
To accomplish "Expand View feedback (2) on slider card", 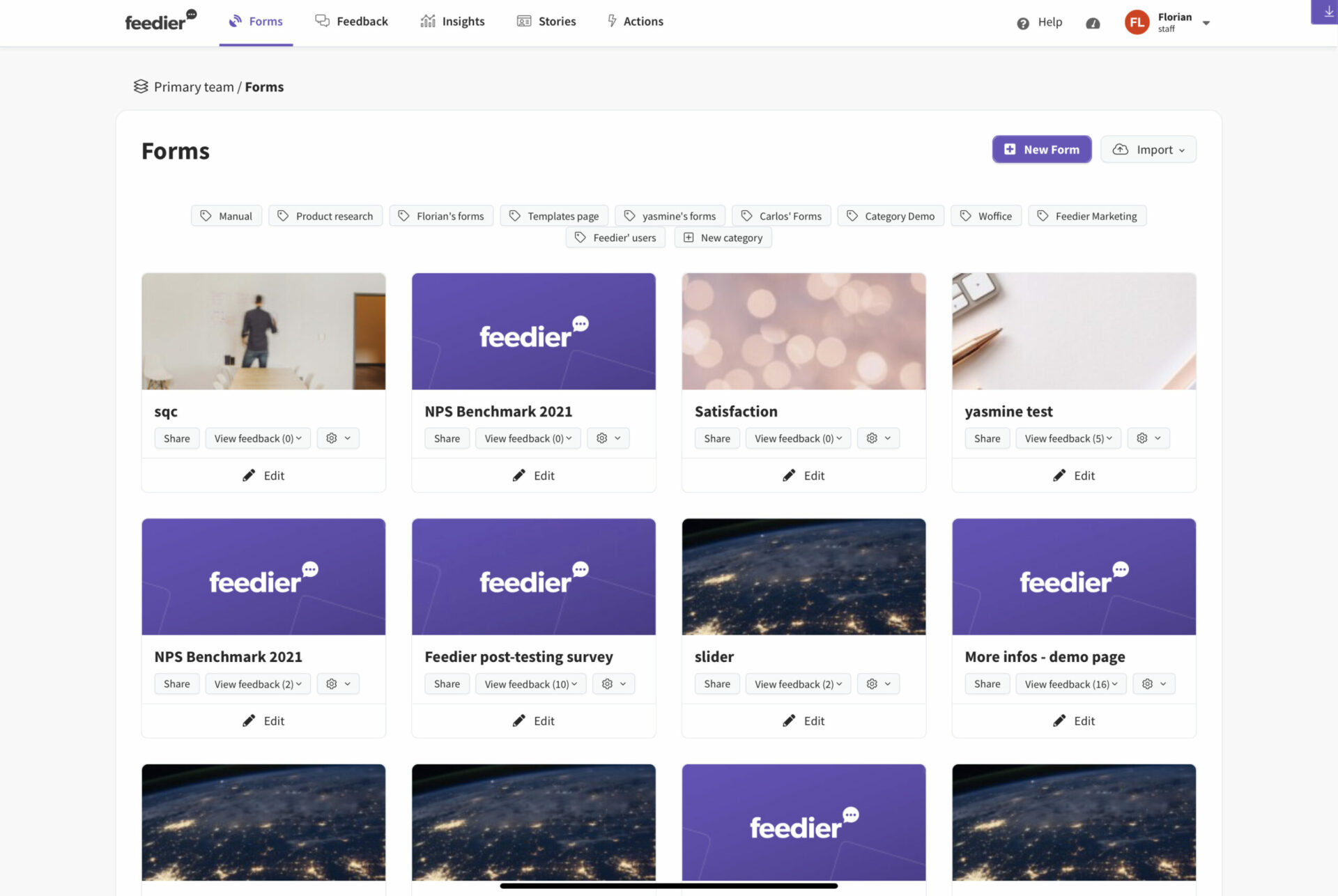I will (x=798, y=684).
